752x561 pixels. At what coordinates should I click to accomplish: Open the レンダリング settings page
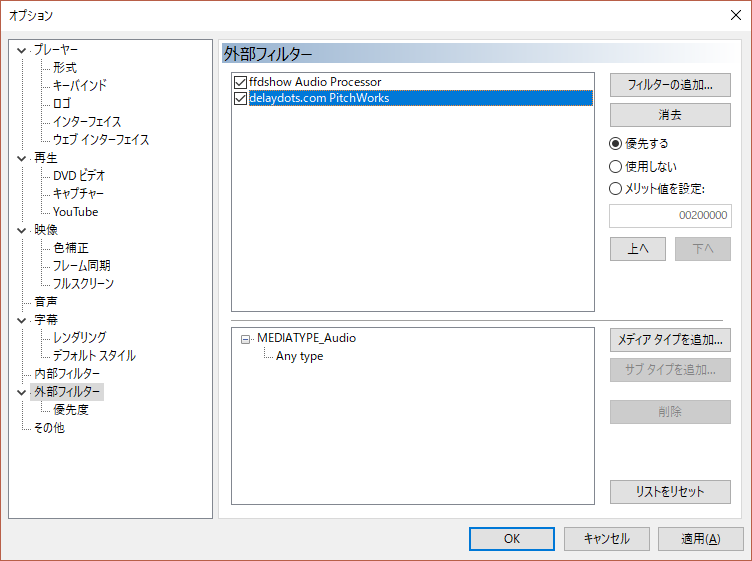pyautogui.click(x=80, y=338)
